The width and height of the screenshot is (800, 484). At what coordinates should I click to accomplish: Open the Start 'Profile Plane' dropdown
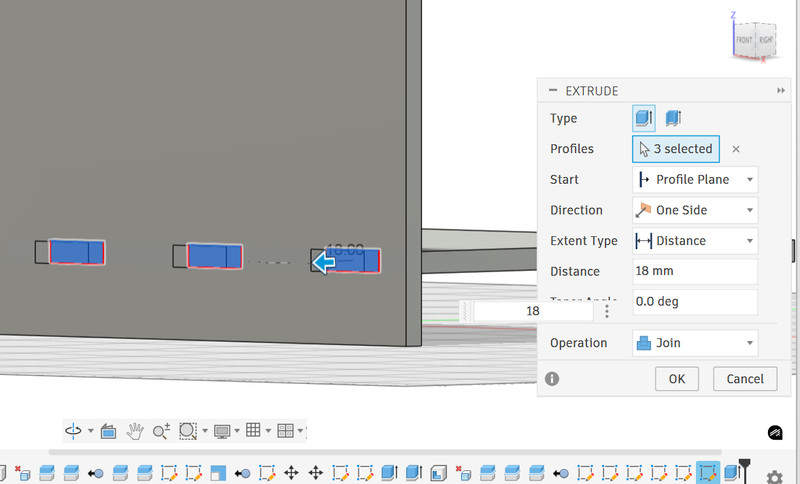point(695,180)
